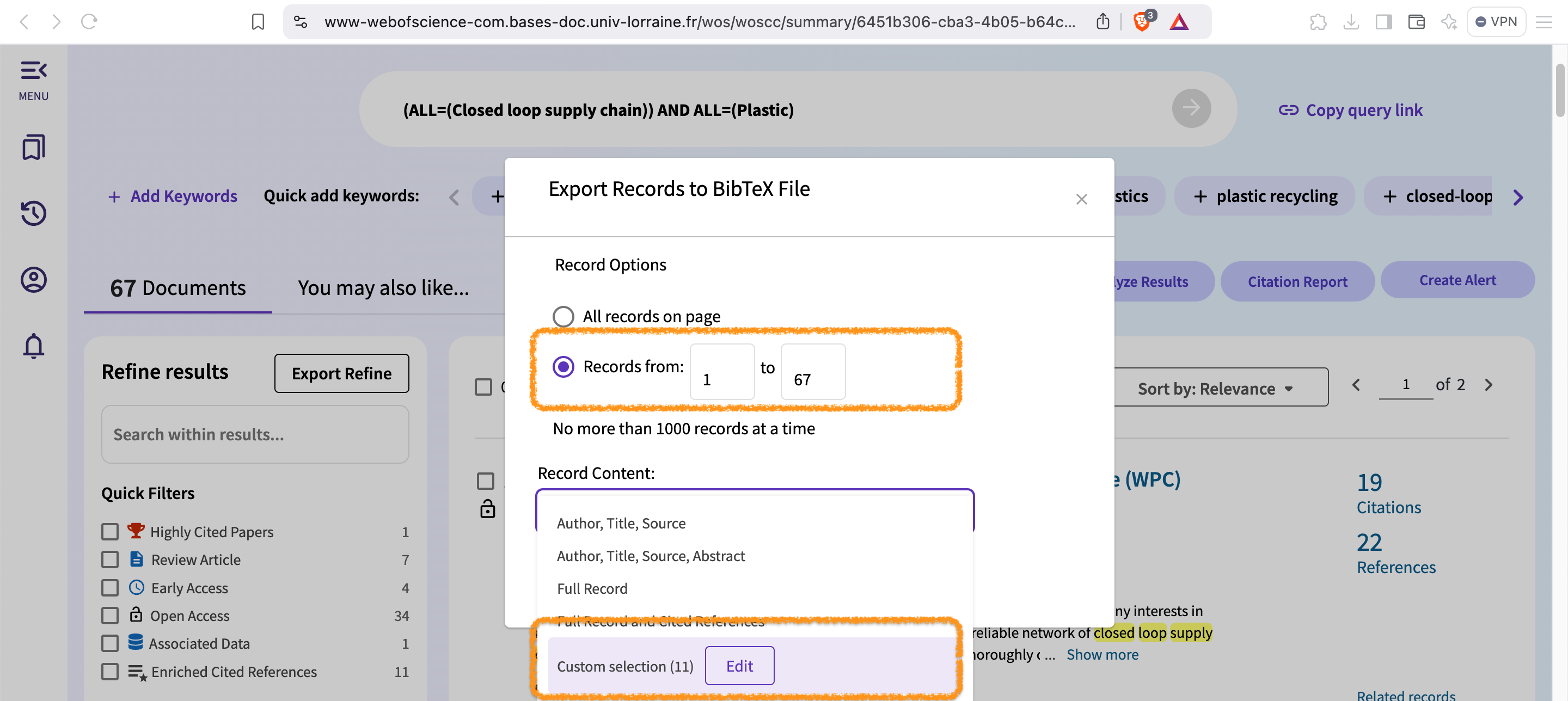Open the alerts bell icon
This screenshot has height=701, width=1568.
click(33, 346)
